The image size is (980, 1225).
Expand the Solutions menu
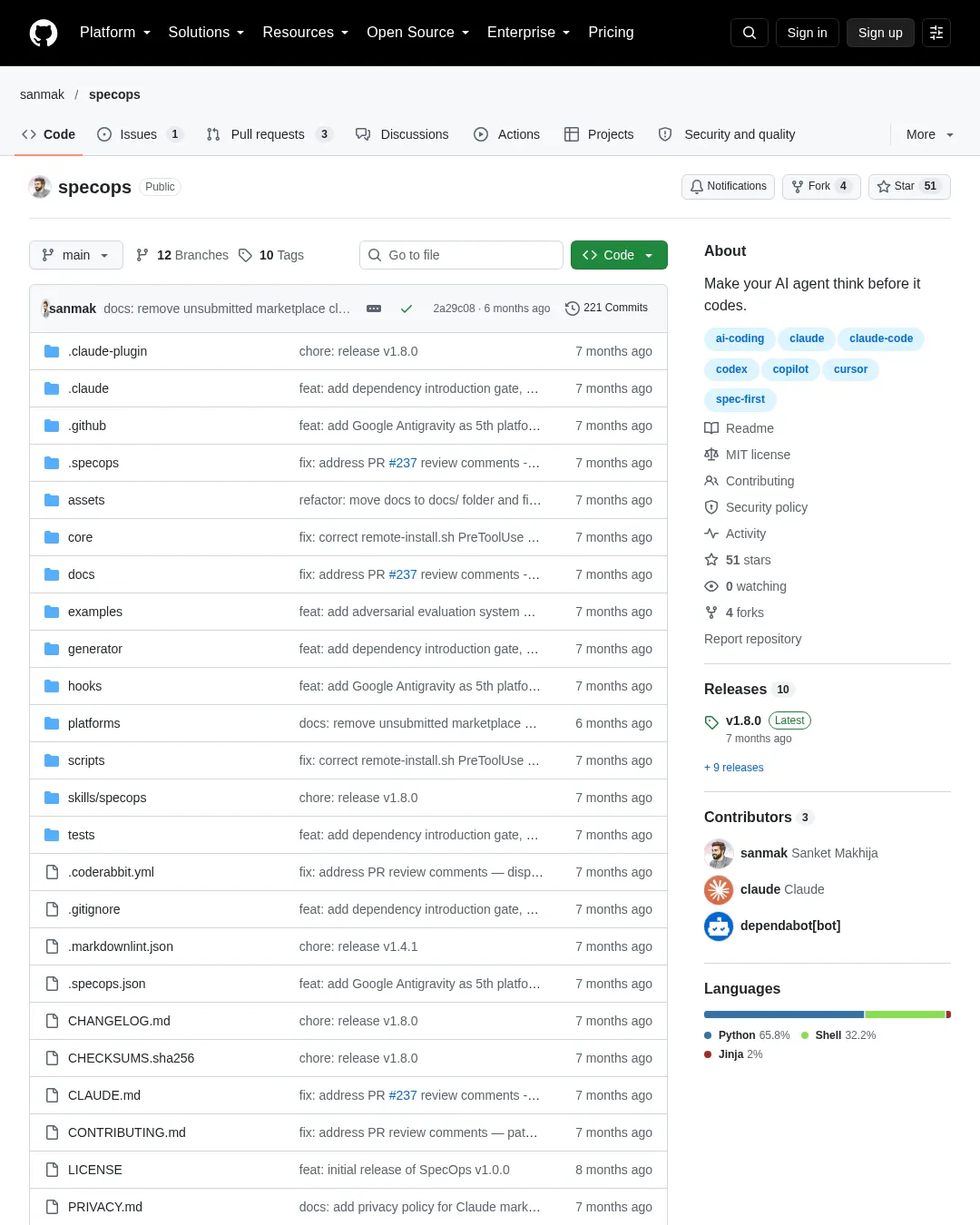tap(206, 33)
